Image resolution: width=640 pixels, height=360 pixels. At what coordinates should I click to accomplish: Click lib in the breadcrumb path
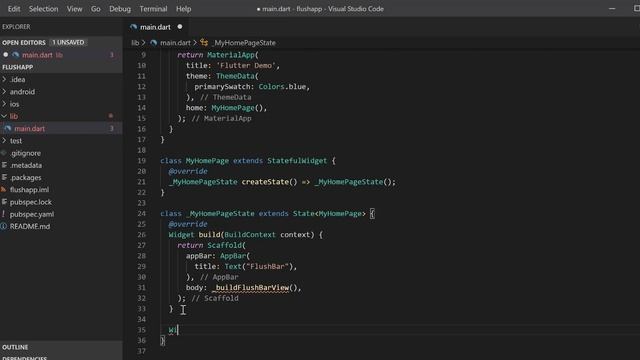tap(135, 42)
